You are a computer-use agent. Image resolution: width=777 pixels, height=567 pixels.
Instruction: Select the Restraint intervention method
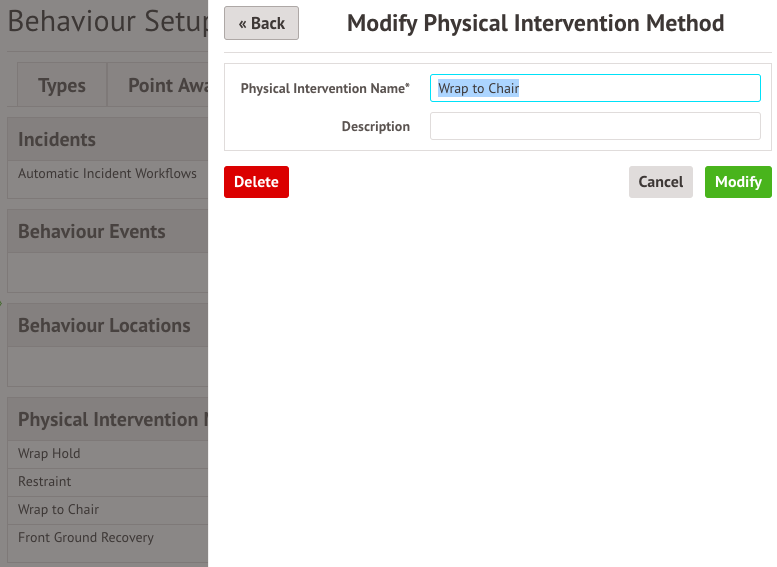tap(45, 481)
